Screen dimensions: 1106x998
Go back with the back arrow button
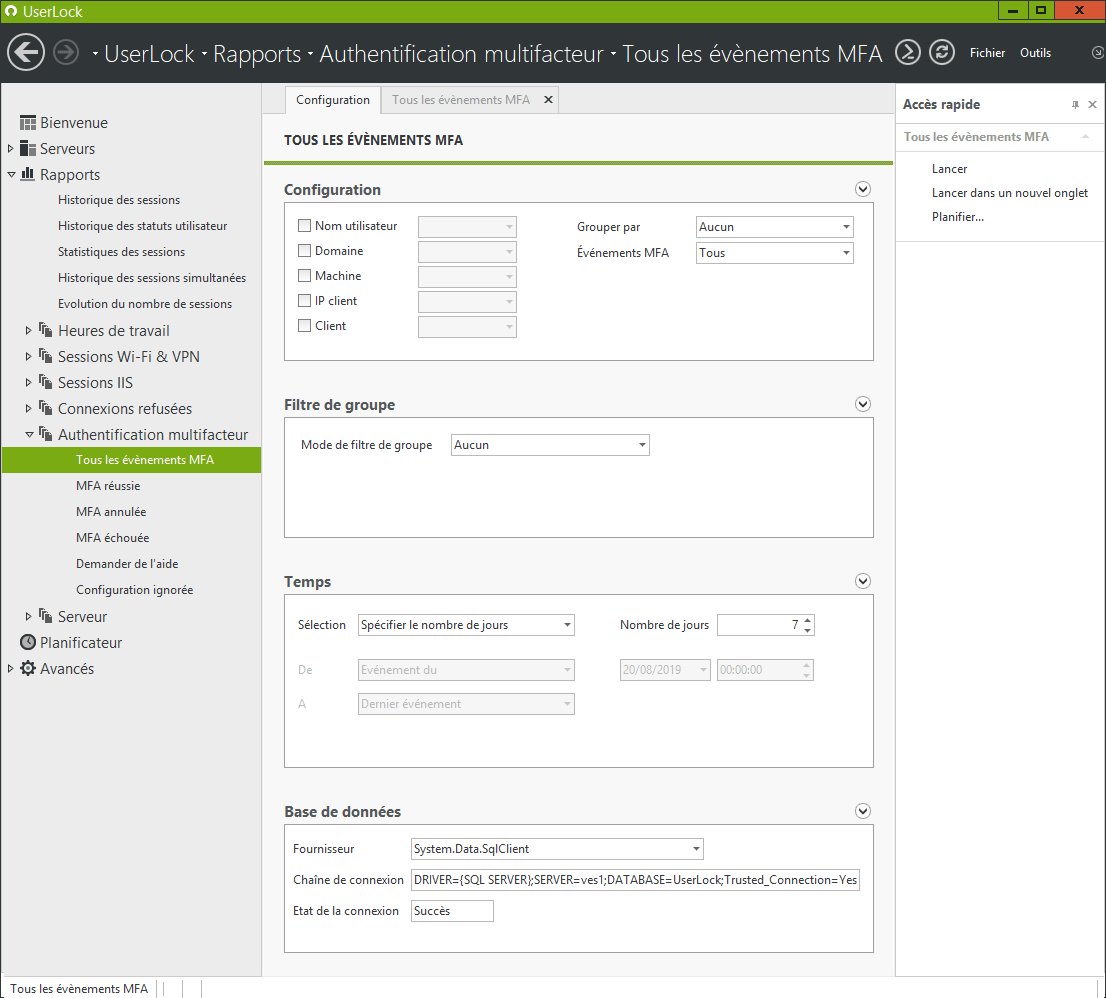coord(26,52)
